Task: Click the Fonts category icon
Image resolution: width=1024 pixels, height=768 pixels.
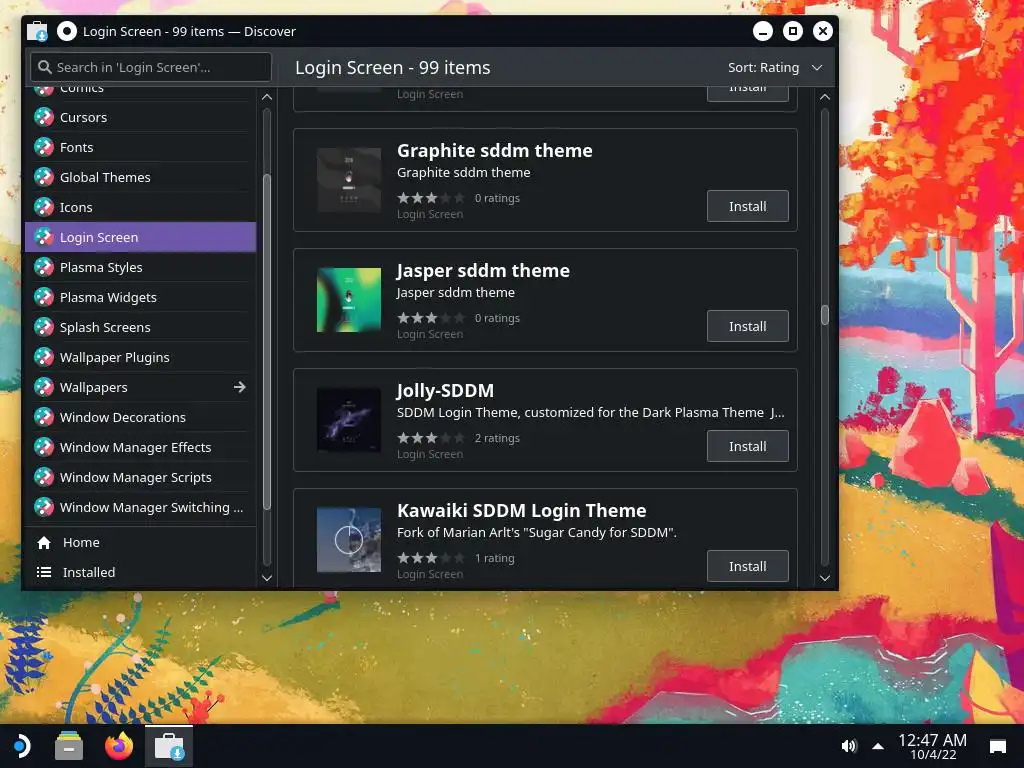Action: click(x=44, y=148)
